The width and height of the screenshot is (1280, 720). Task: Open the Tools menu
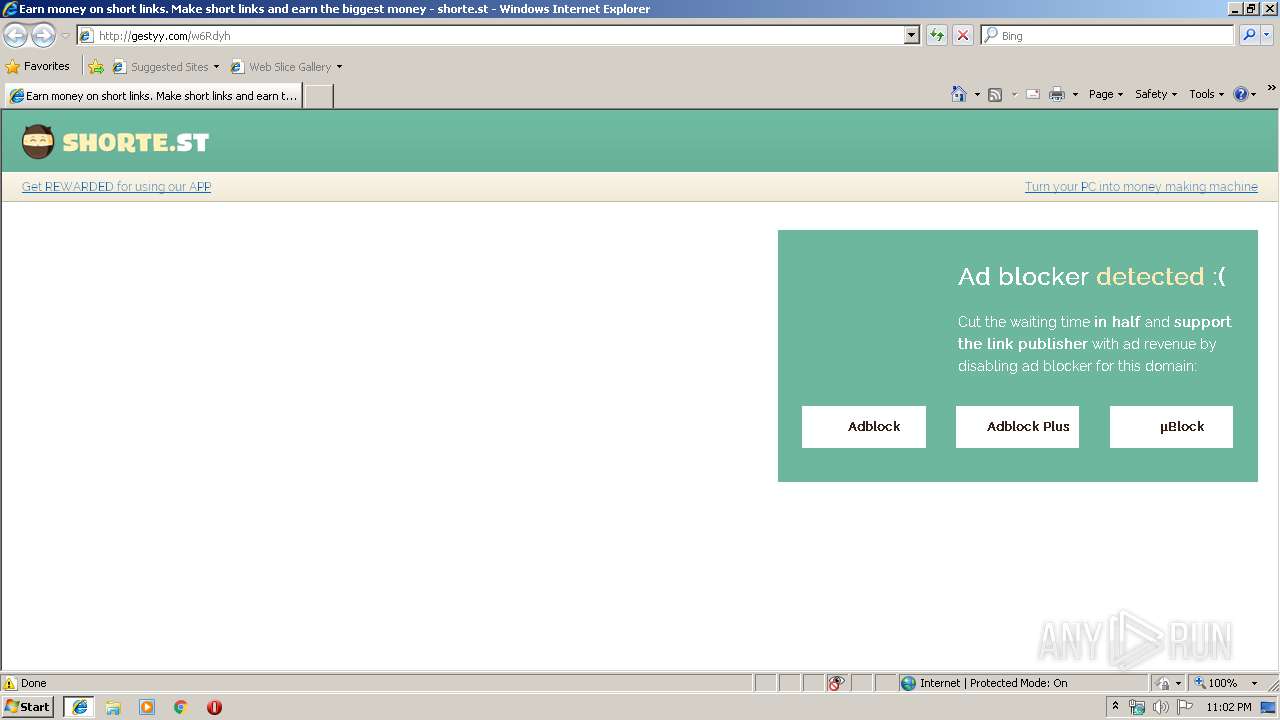(x=1206, y=94)
